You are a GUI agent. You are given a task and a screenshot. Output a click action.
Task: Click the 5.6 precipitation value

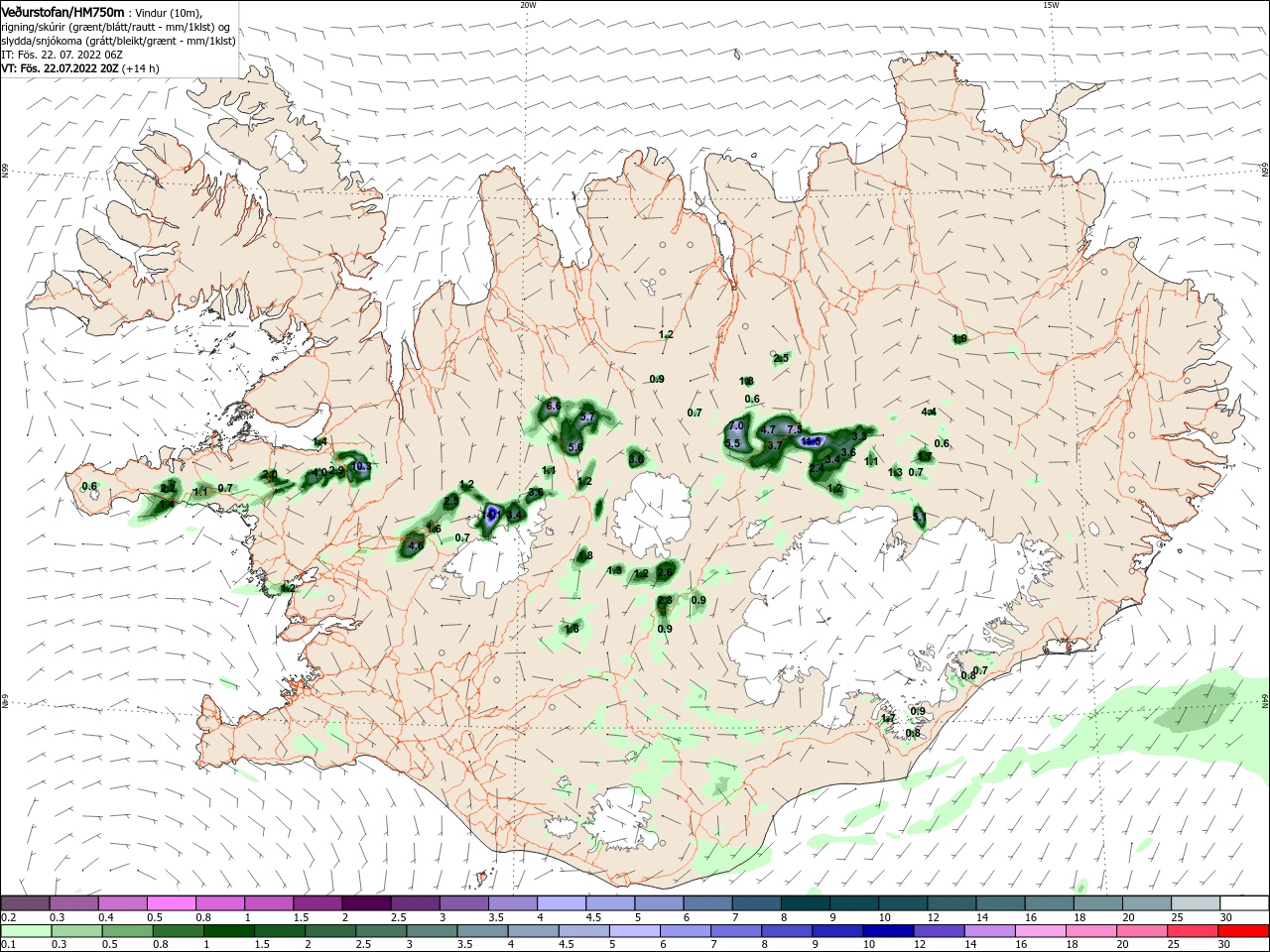point(575,448)
